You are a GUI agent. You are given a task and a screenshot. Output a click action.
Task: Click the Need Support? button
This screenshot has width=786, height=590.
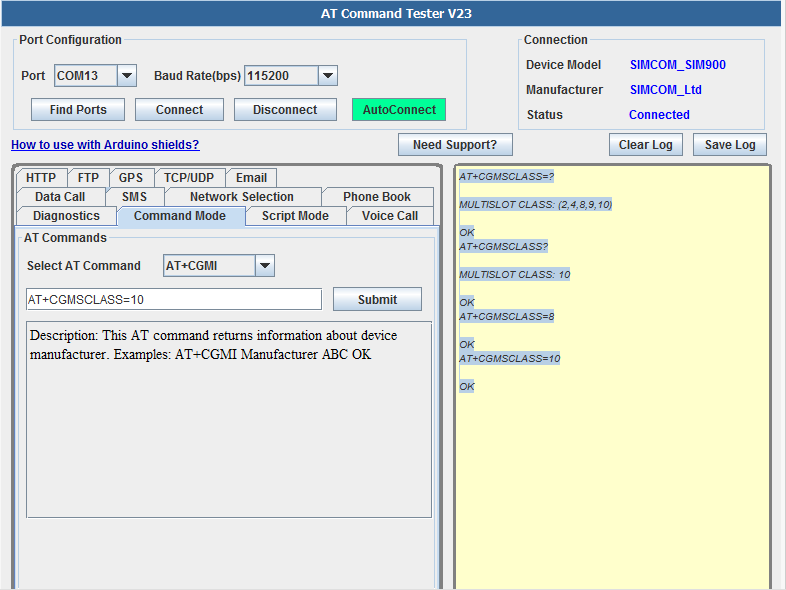pos(455,145)
